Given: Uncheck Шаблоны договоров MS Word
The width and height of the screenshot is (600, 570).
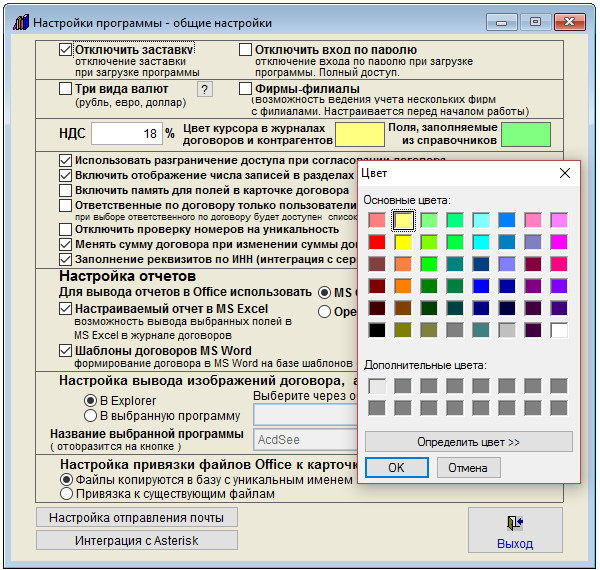Looking at the screenshot, I should point(66,351).
